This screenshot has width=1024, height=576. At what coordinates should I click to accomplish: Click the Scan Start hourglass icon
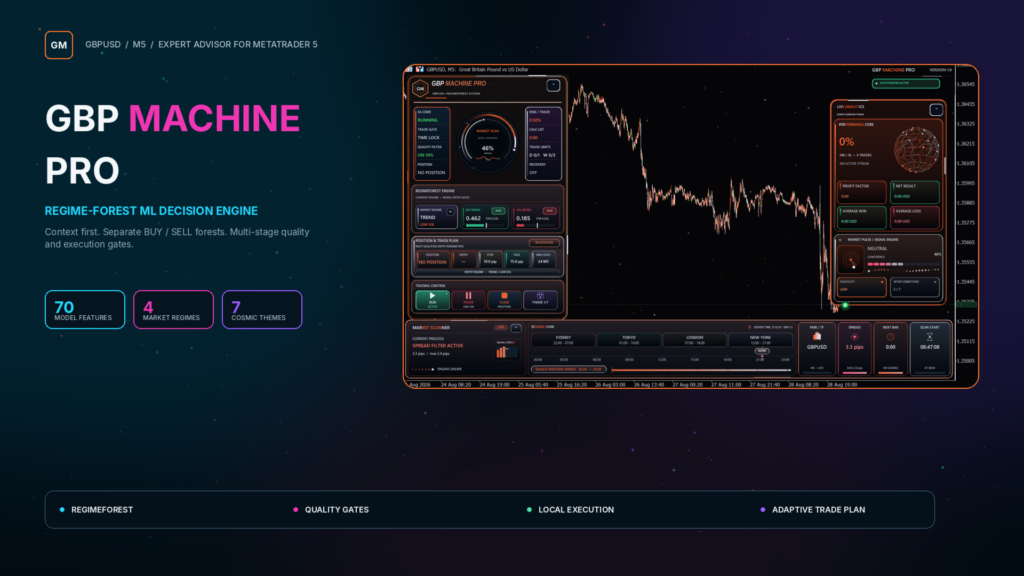(929, 337)
